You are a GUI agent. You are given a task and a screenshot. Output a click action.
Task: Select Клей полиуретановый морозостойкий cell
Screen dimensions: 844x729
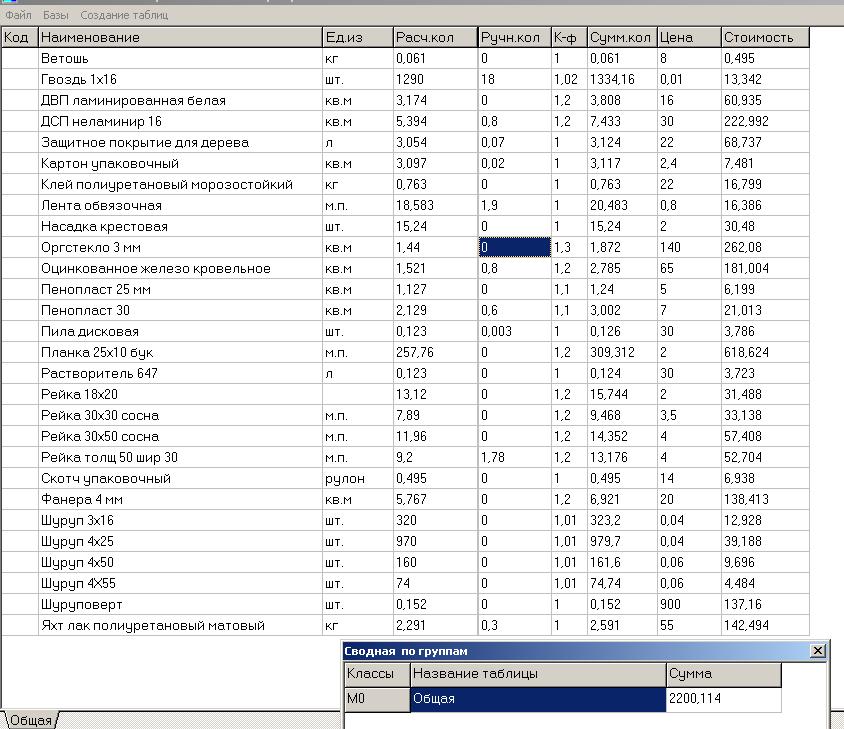click(x=180, y=184)
